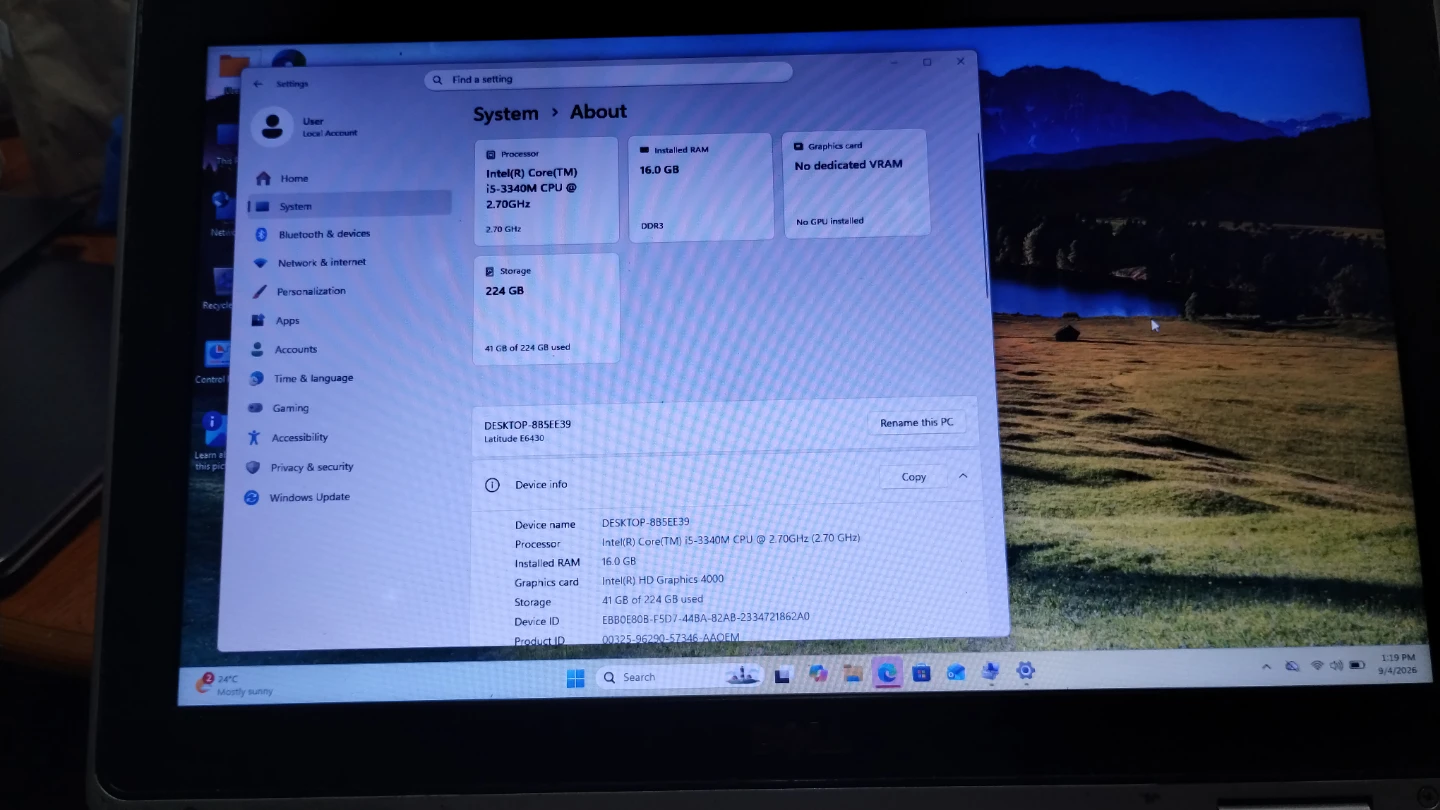Select the Latitude E6430 model text

pyautogui.click(x=514, y=439)
